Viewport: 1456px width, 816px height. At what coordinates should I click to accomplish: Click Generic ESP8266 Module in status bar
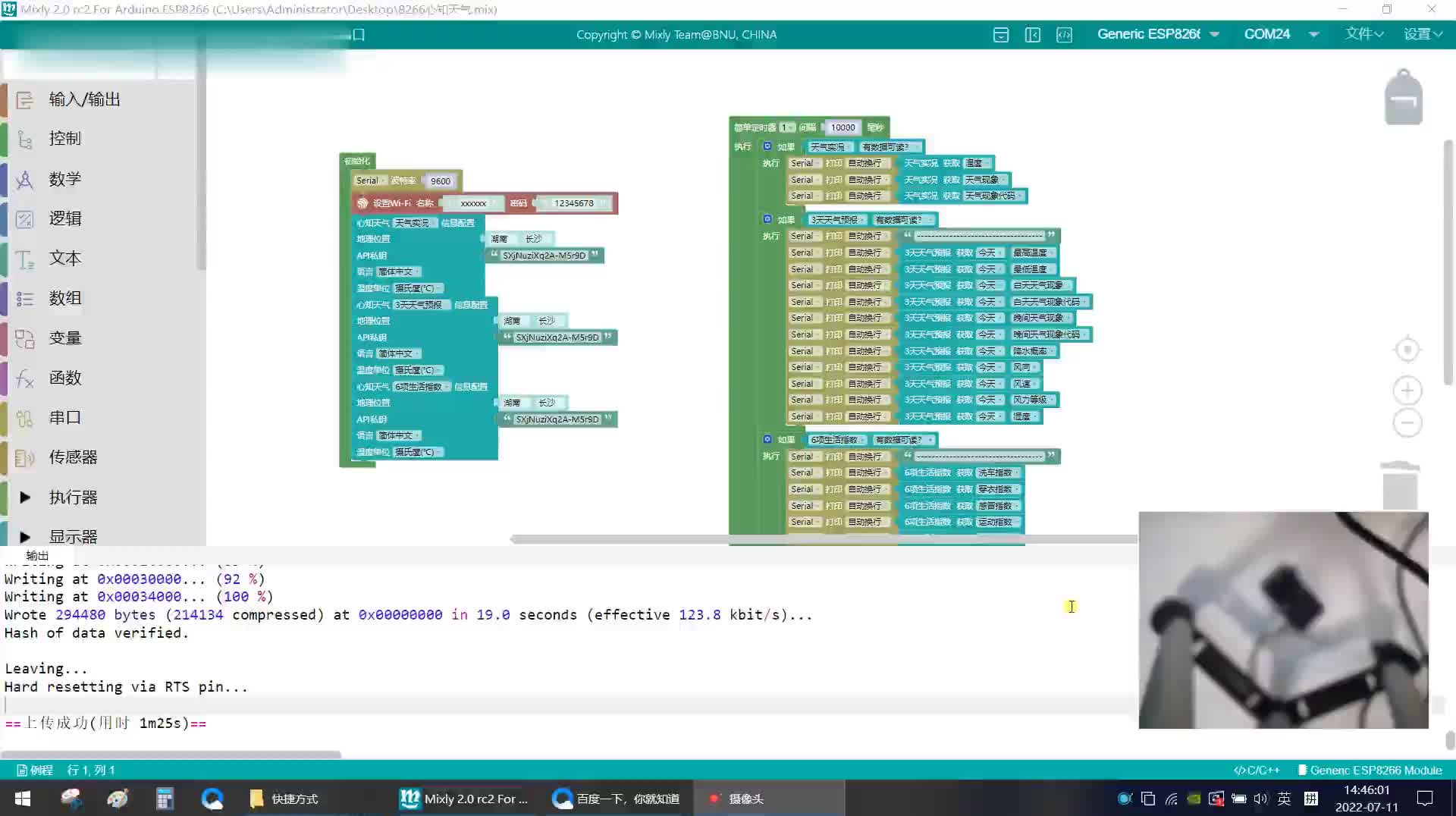pyautogui.click(x=1370, y=770)
